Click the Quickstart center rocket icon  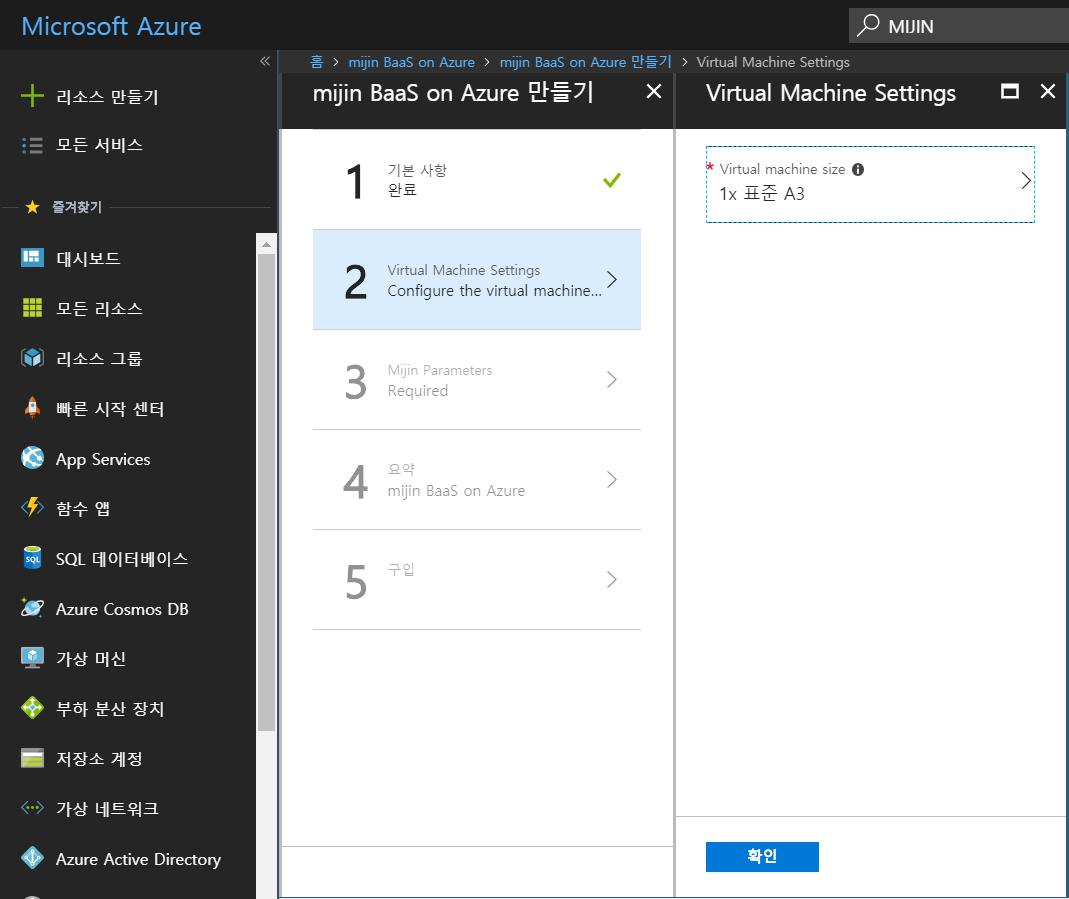click(32, 408)
